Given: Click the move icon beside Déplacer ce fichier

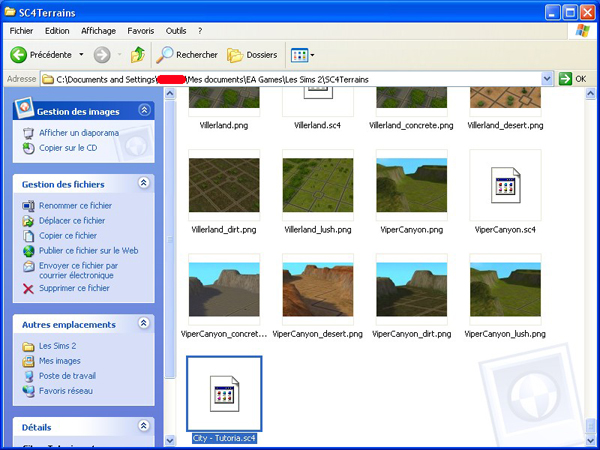Looking at the screenshot, I should tap(28, 221).
